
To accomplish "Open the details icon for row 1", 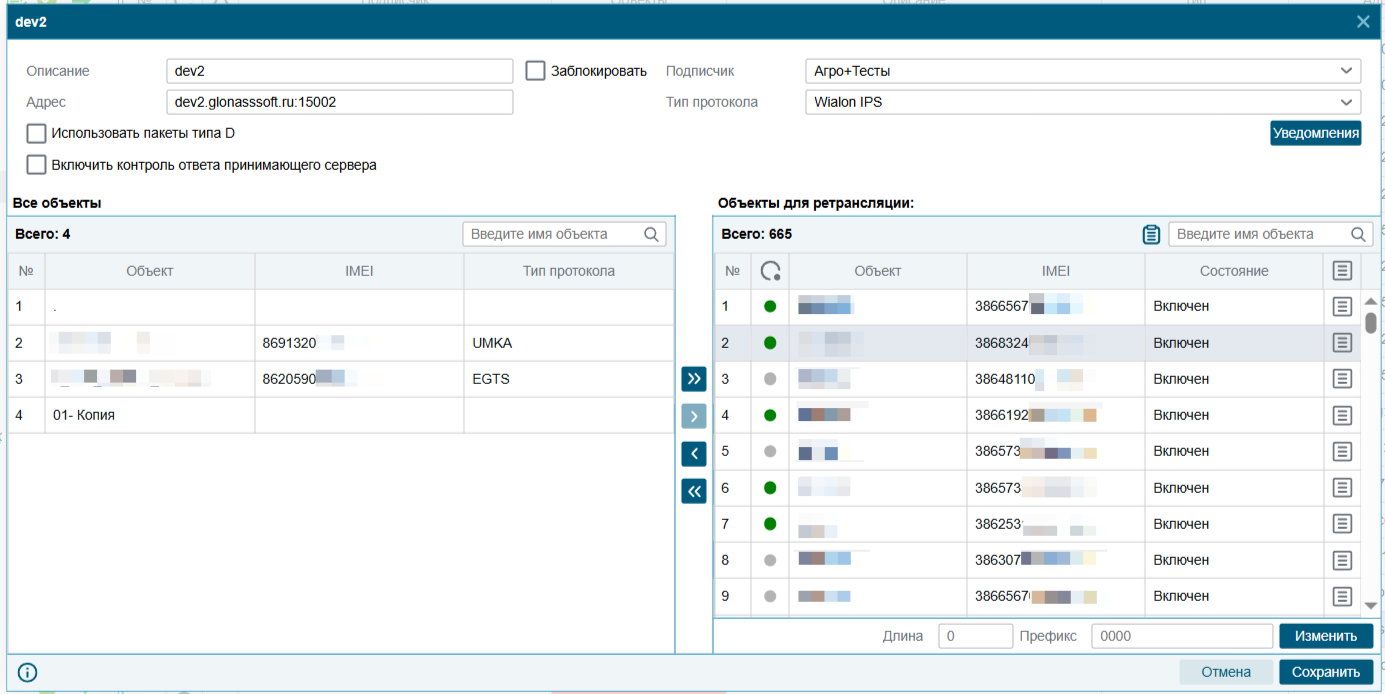I will point(1342,306).
